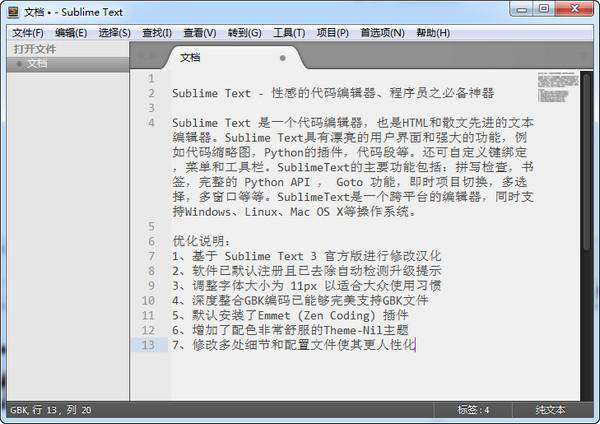Open the 纯文本 syntax selector
The image size is (600, 424).
(x=550, y=410)
